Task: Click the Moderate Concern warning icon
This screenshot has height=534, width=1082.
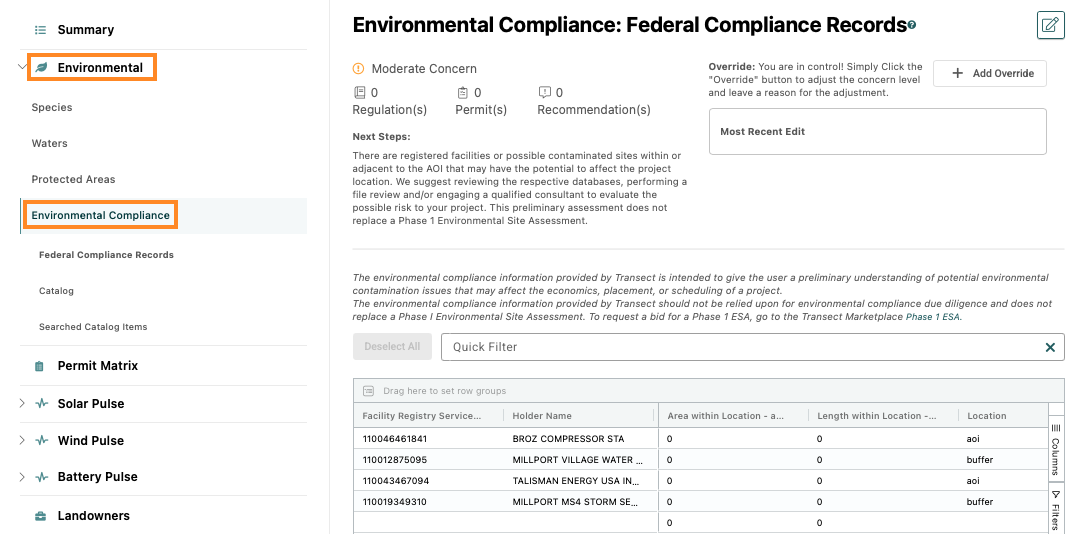Action: (x=358, y=68)
